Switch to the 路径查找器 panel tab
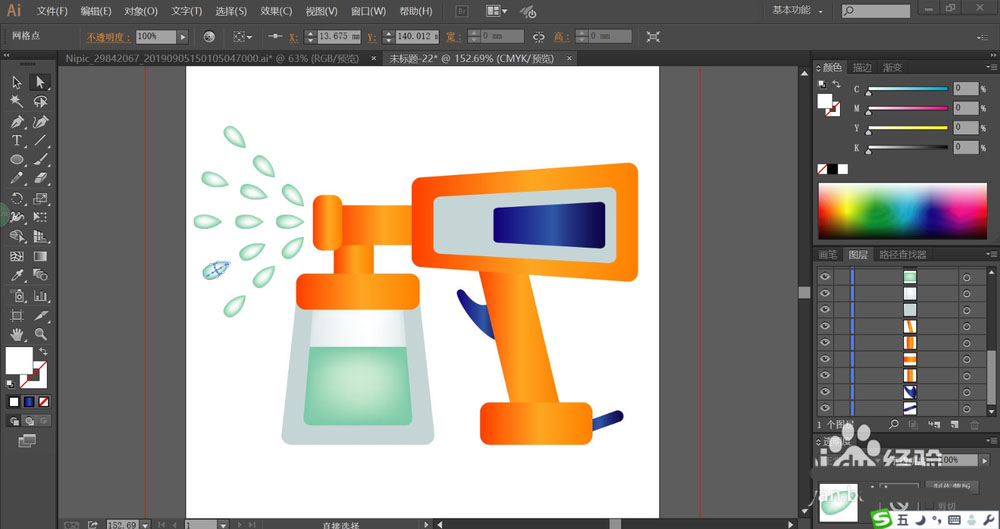This screenshot has width=1000, height=529. coord(902,255)
